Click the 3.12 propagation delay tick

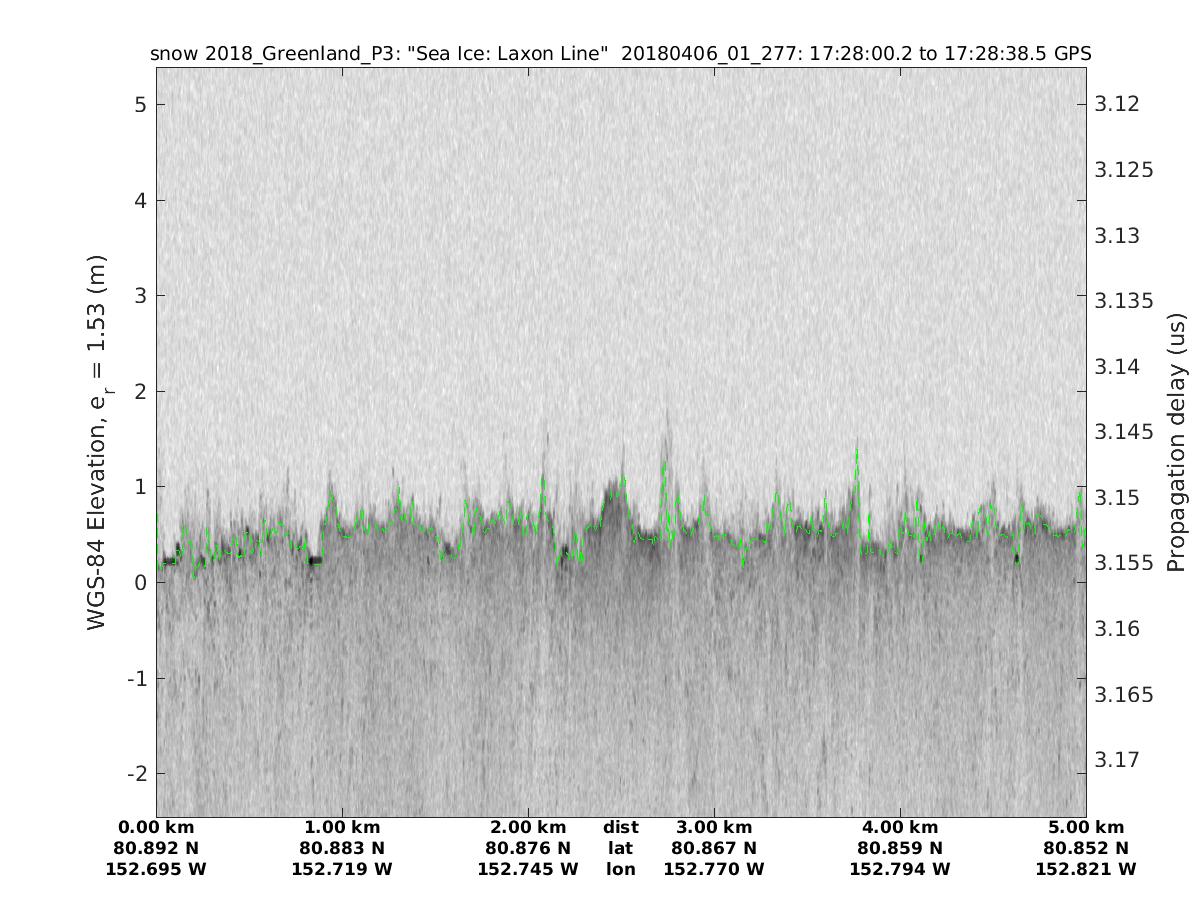tap(1117, 104)
